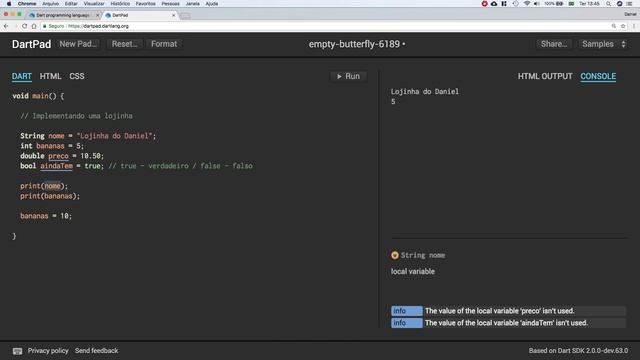Click the Wi-Fi status icon
The width and height of the screenshot is (640, 360).
pos(527,4)
